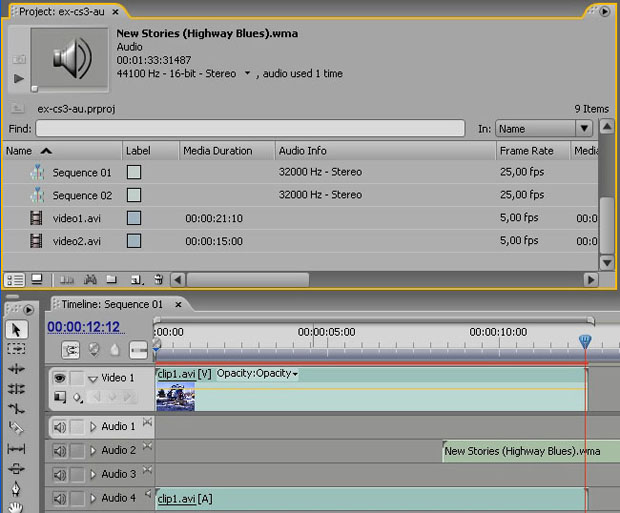Open audio channel format dropdown arrow
This screenshot has height=513, width=620.
point(248,73)
